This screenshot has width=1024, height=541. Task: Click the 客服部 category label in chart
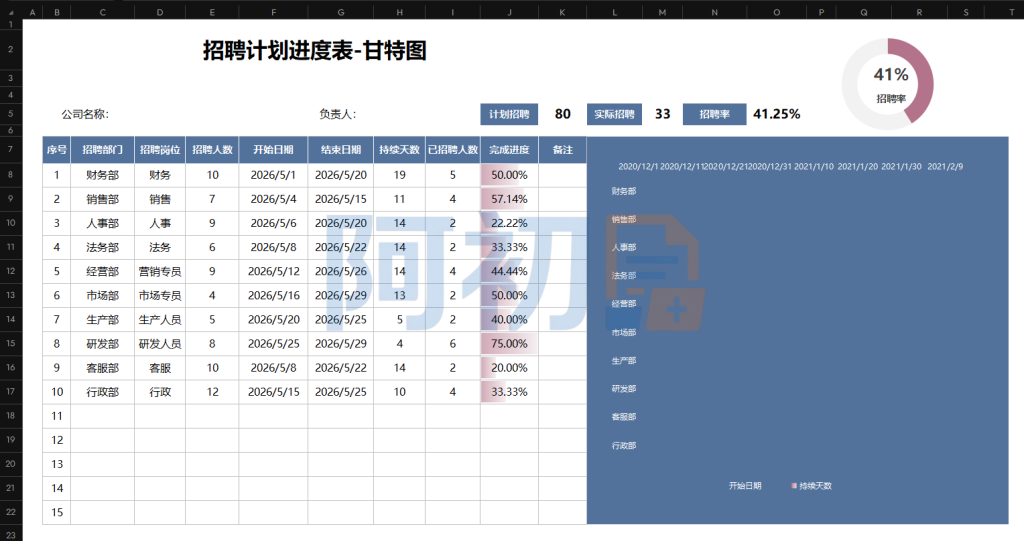[624, 417]
